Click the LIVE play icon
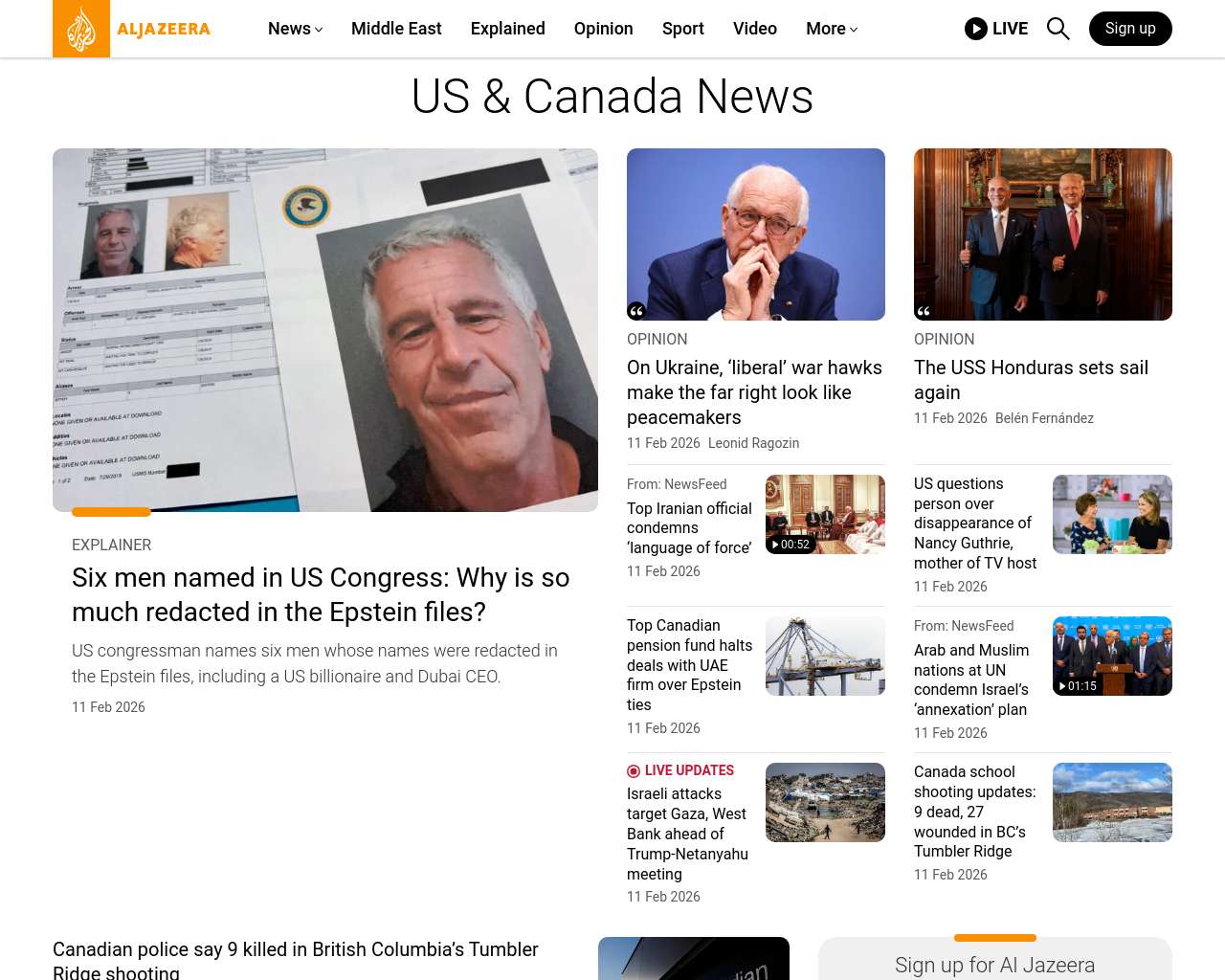The width and height of the screenshot is (1225, 980). click(976, 29)
